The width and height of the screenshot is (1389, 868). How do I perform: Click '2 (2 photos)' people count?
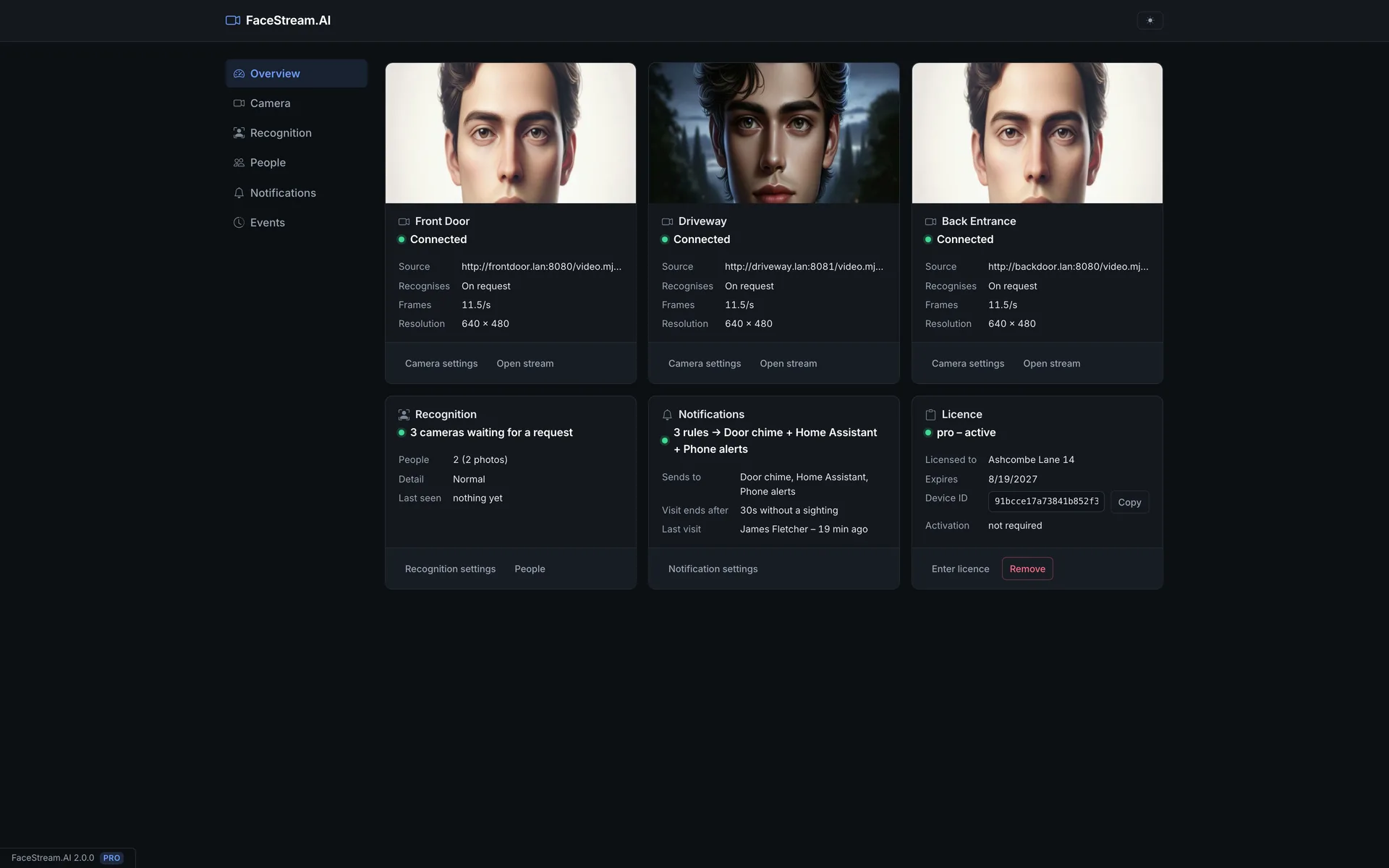click(x=480, y=460)
